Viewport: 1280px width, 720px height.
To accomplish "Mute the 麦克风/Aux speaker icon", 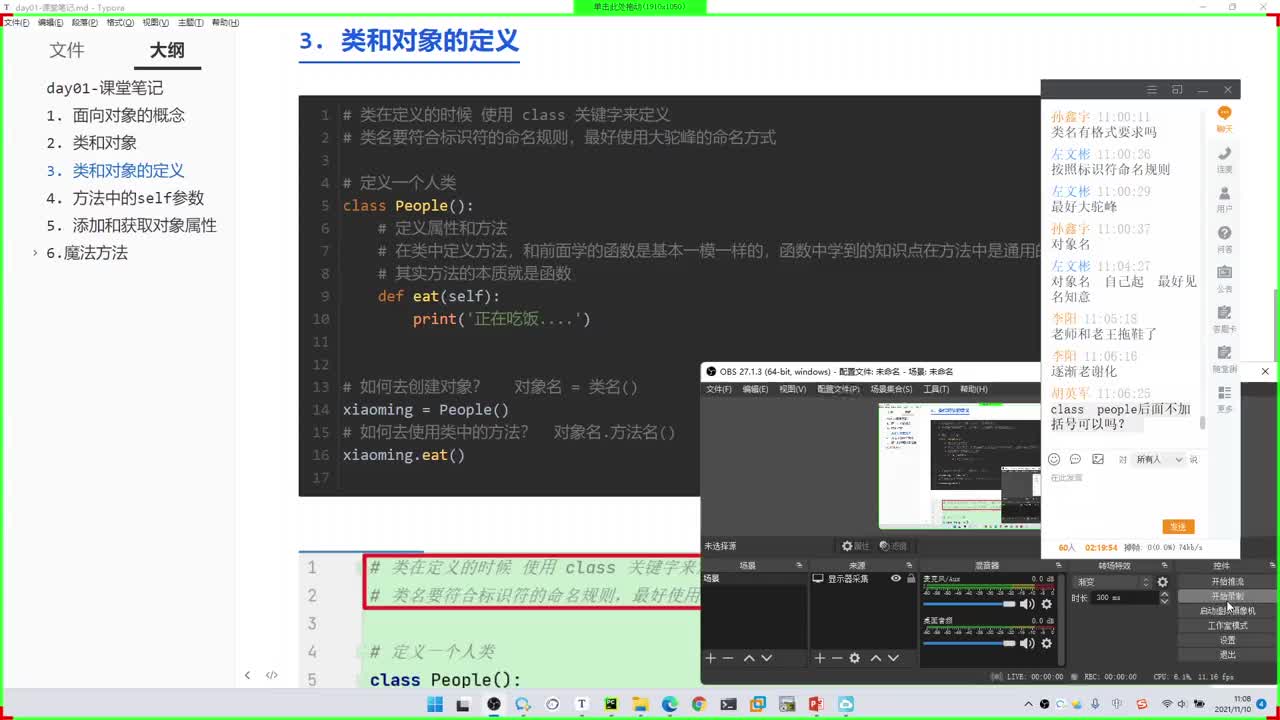I will tap(1027, 604).
